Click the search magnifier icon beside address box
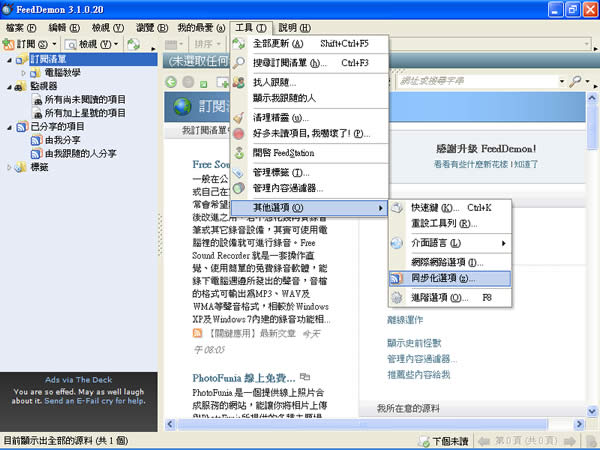The image size is (600, 450). 575,82
